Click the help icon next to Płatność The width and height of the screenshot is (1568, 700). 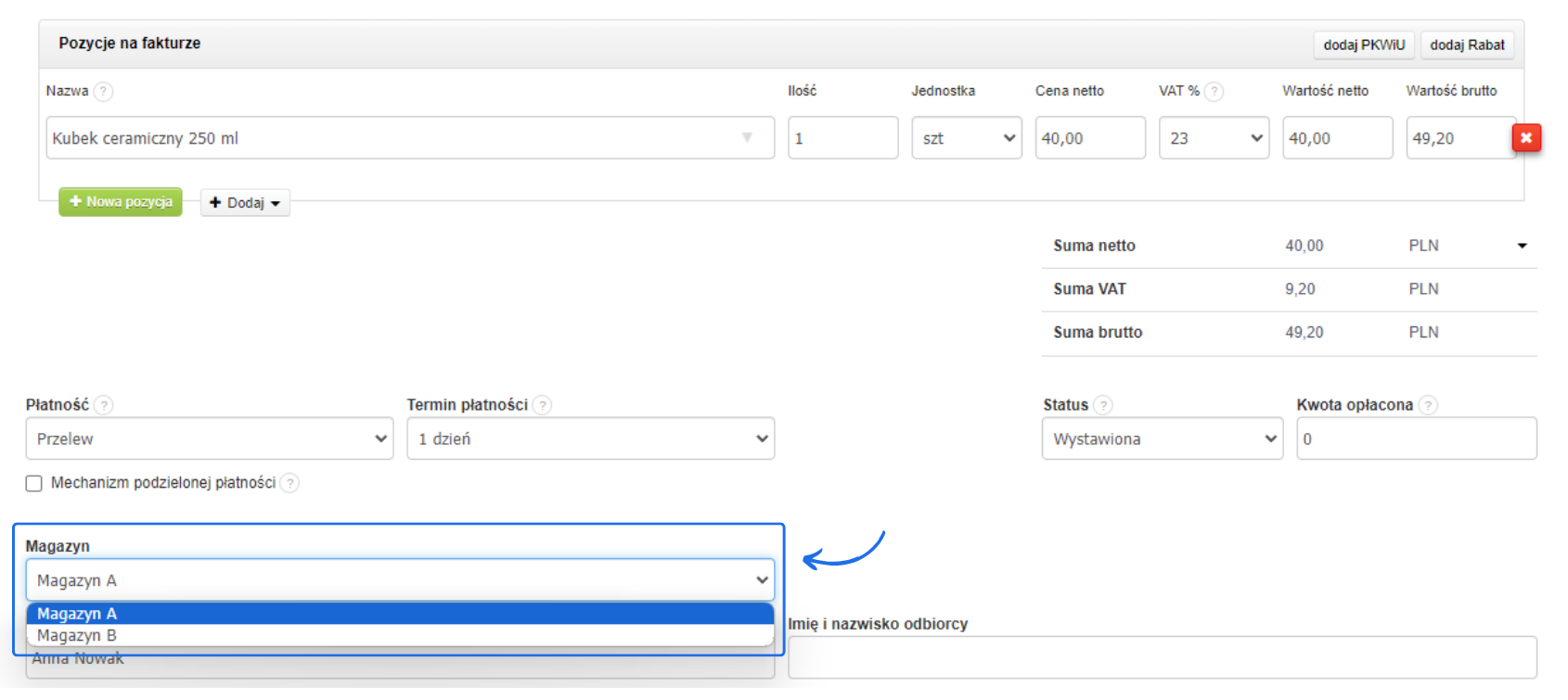point(104,405)
